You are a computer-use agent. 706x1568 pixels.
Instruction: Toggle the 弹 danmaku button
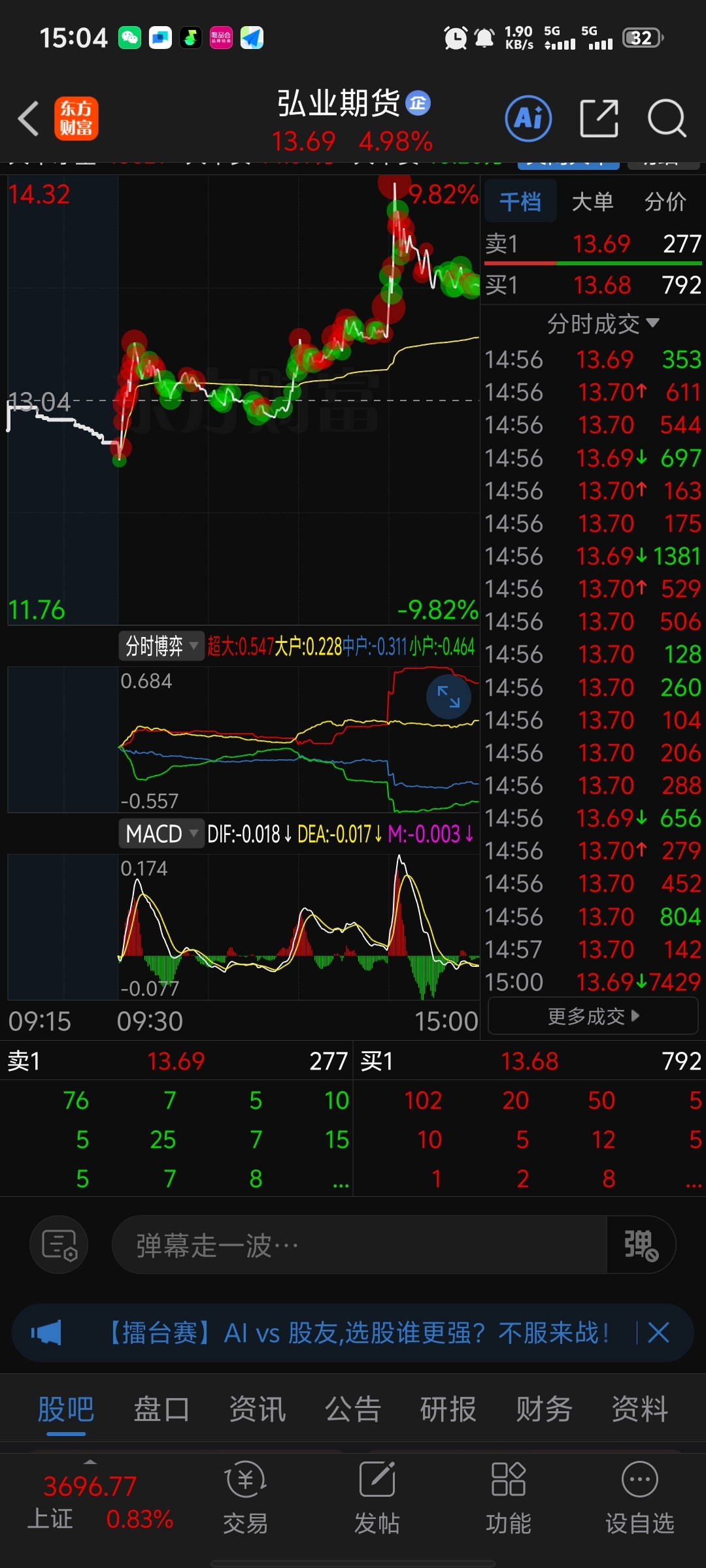(641, 1245)
